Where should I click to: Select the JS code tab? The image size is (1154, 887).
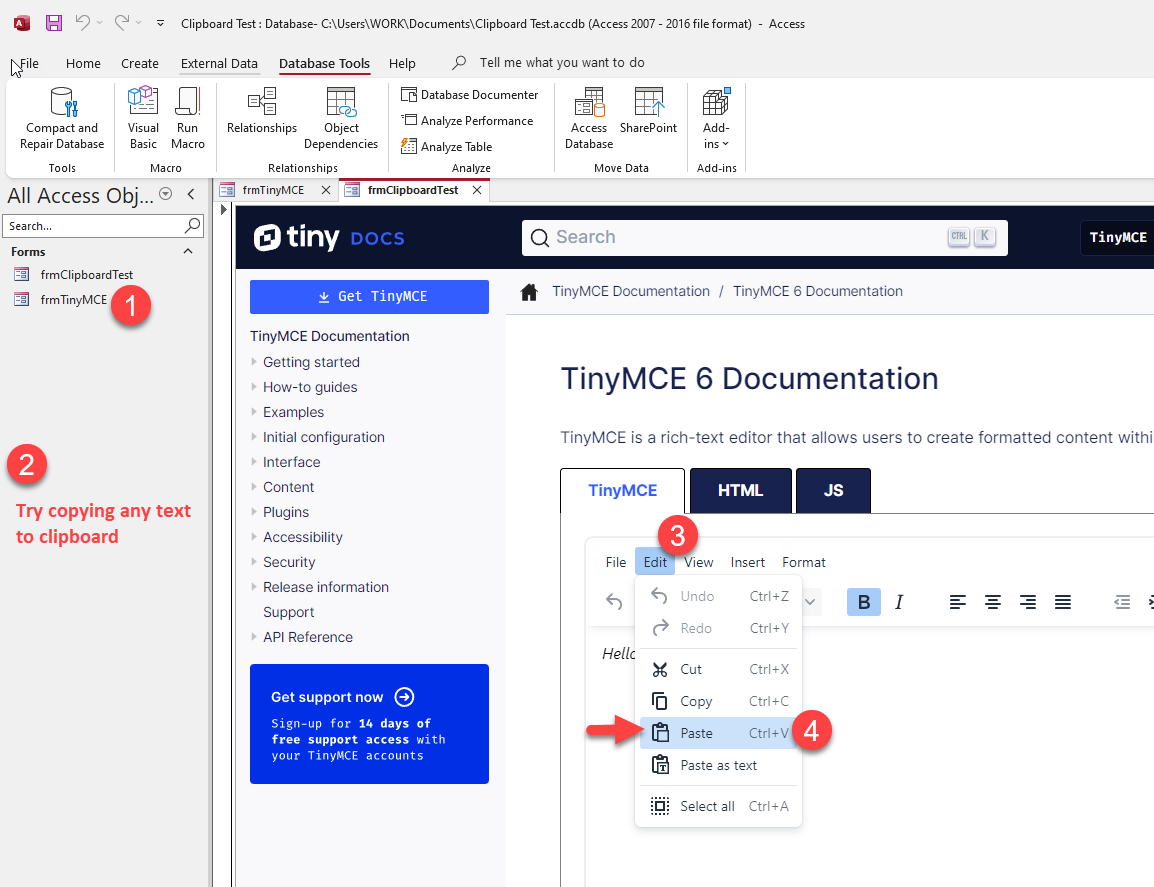(x=833, y=490)
